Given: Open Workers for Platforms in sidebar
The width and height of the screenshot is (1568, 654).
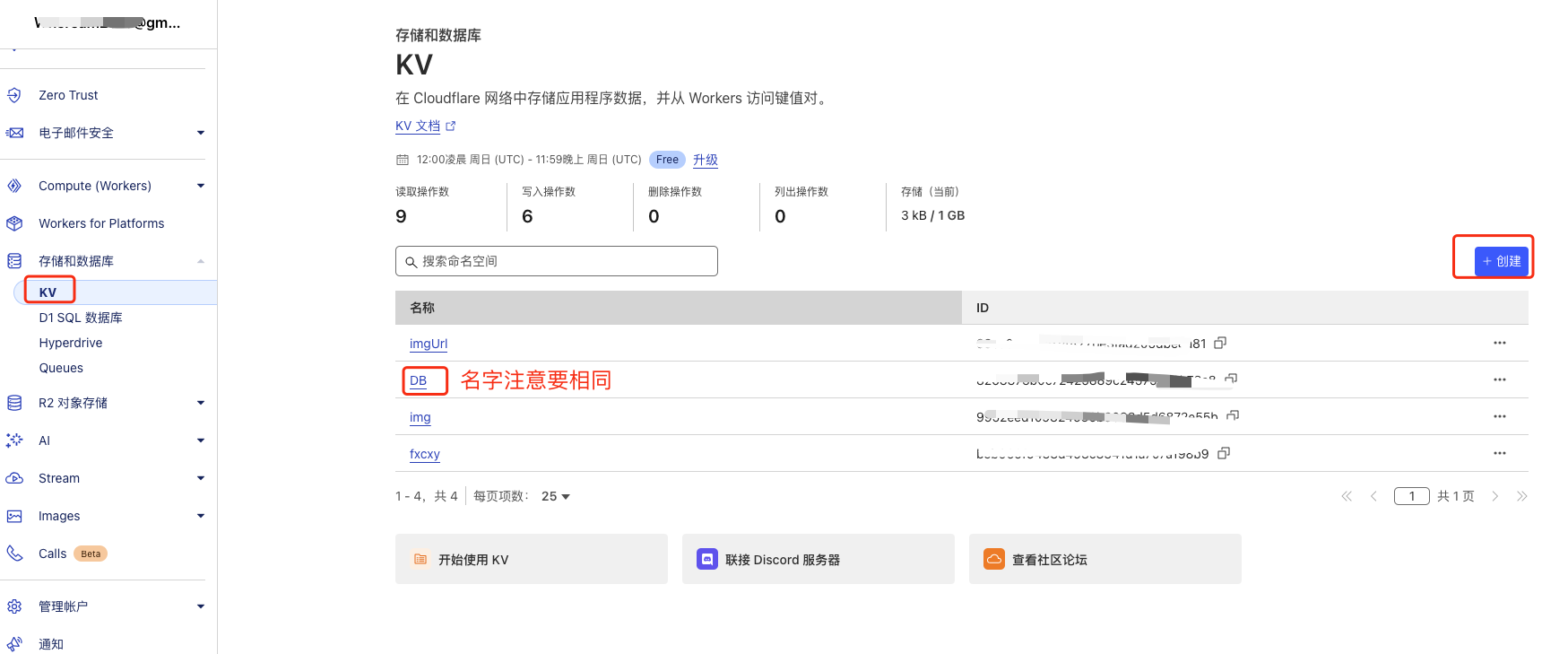Looking at the screenshot, I should (101, 223).
